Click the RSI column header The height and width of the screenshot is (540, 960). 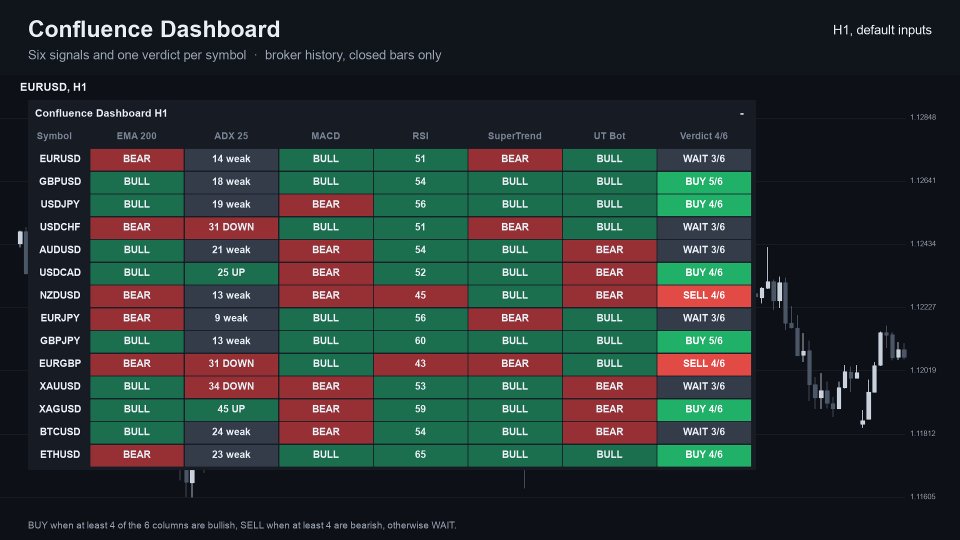pyautogui.click(x=420, y=136)
